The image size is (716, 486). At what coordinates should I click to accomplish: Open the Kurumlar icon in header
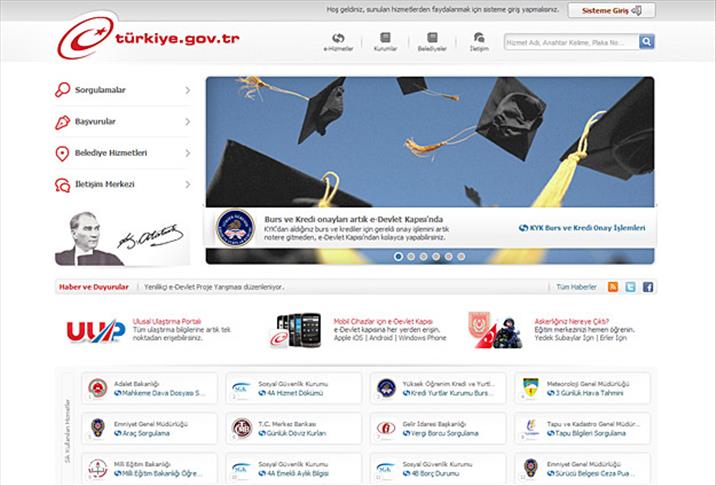click(385, 38)
